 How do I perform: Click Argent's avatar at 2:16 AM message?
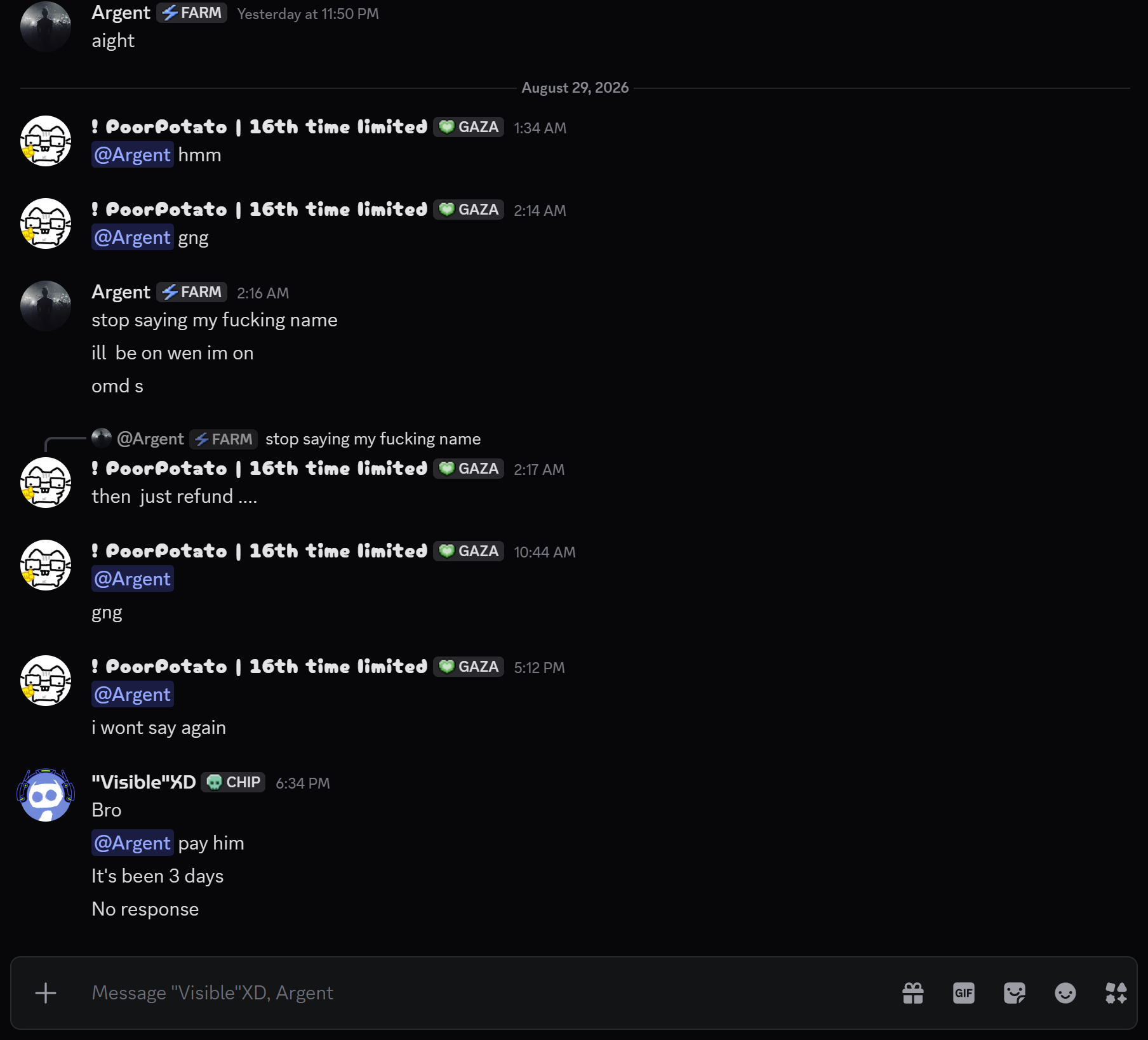click(x=46, y=306)
